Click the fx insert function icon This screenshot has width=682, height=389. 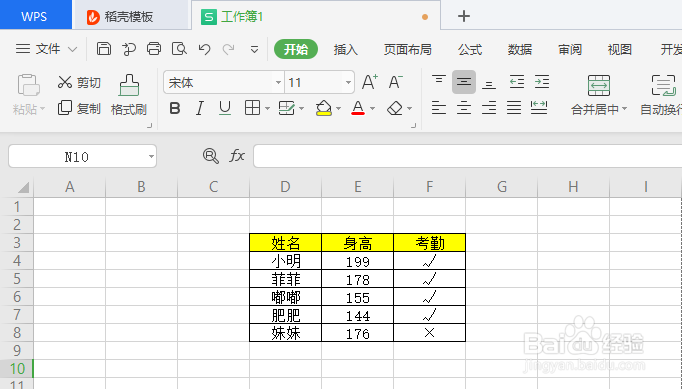tap(237, 155)
